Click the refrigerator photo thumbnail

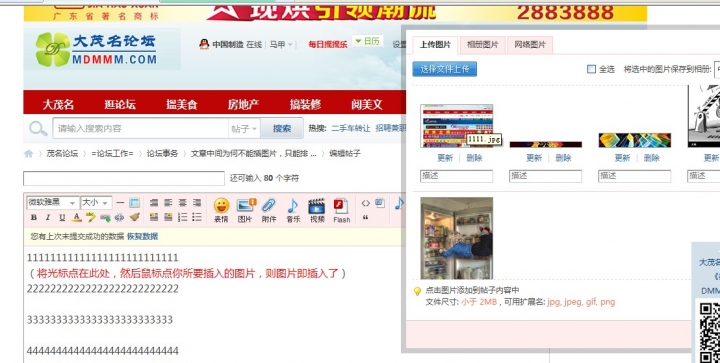(x=457, y=238)
